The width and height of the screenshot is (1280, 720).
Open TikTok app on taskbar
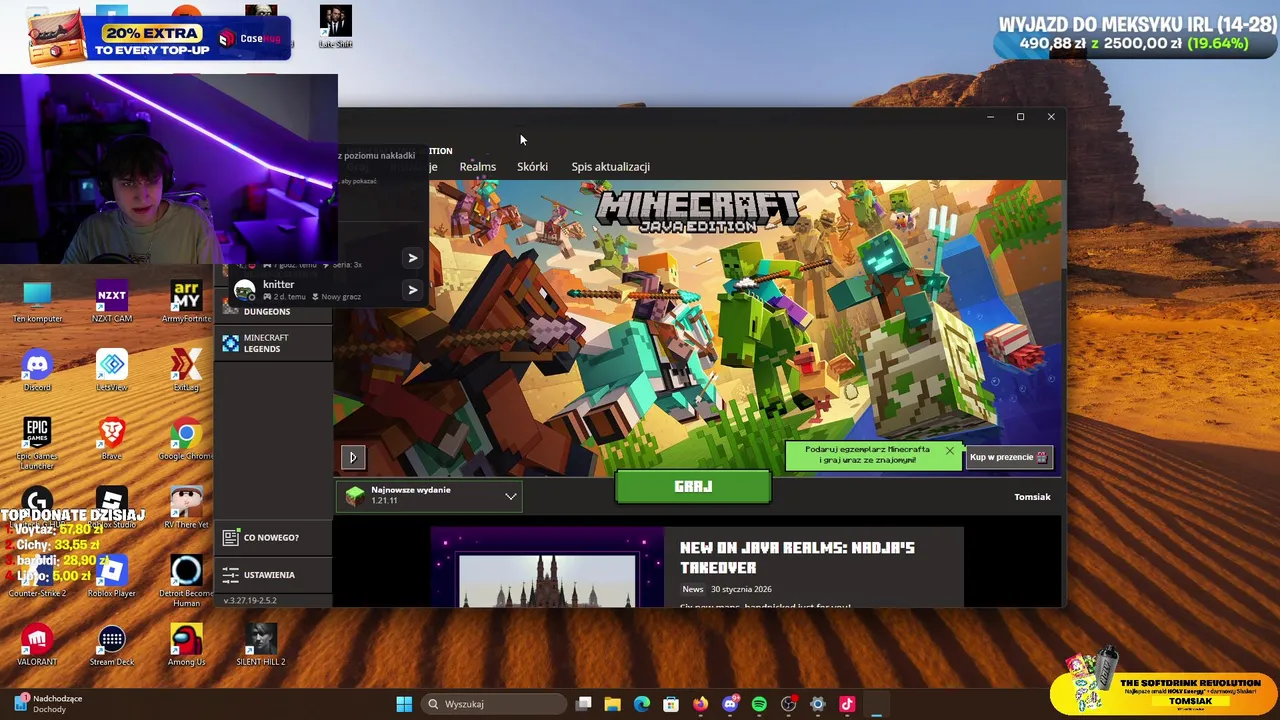847,704
